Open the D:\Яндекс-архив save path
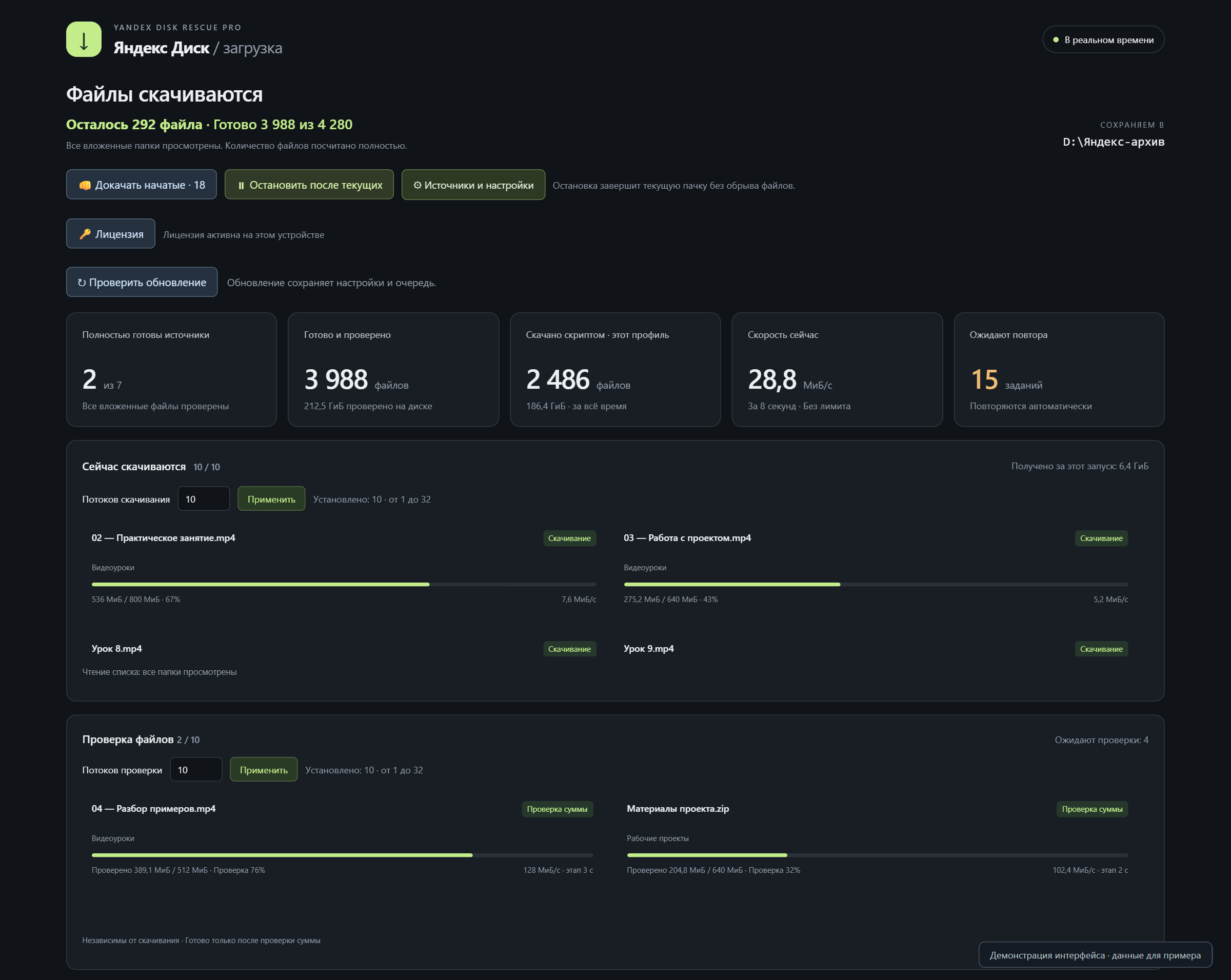This screenshot has height=980, width=1231. click(1114, 142)
